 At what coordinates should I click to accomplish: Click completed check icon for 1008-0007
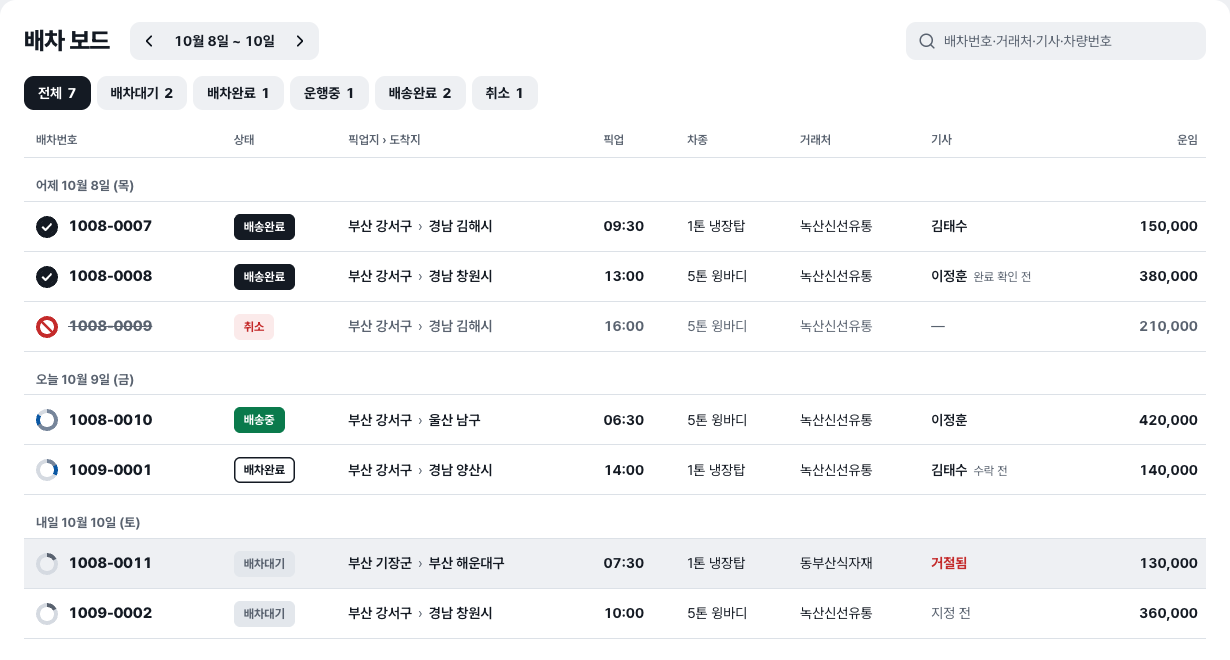coord(47,227)
